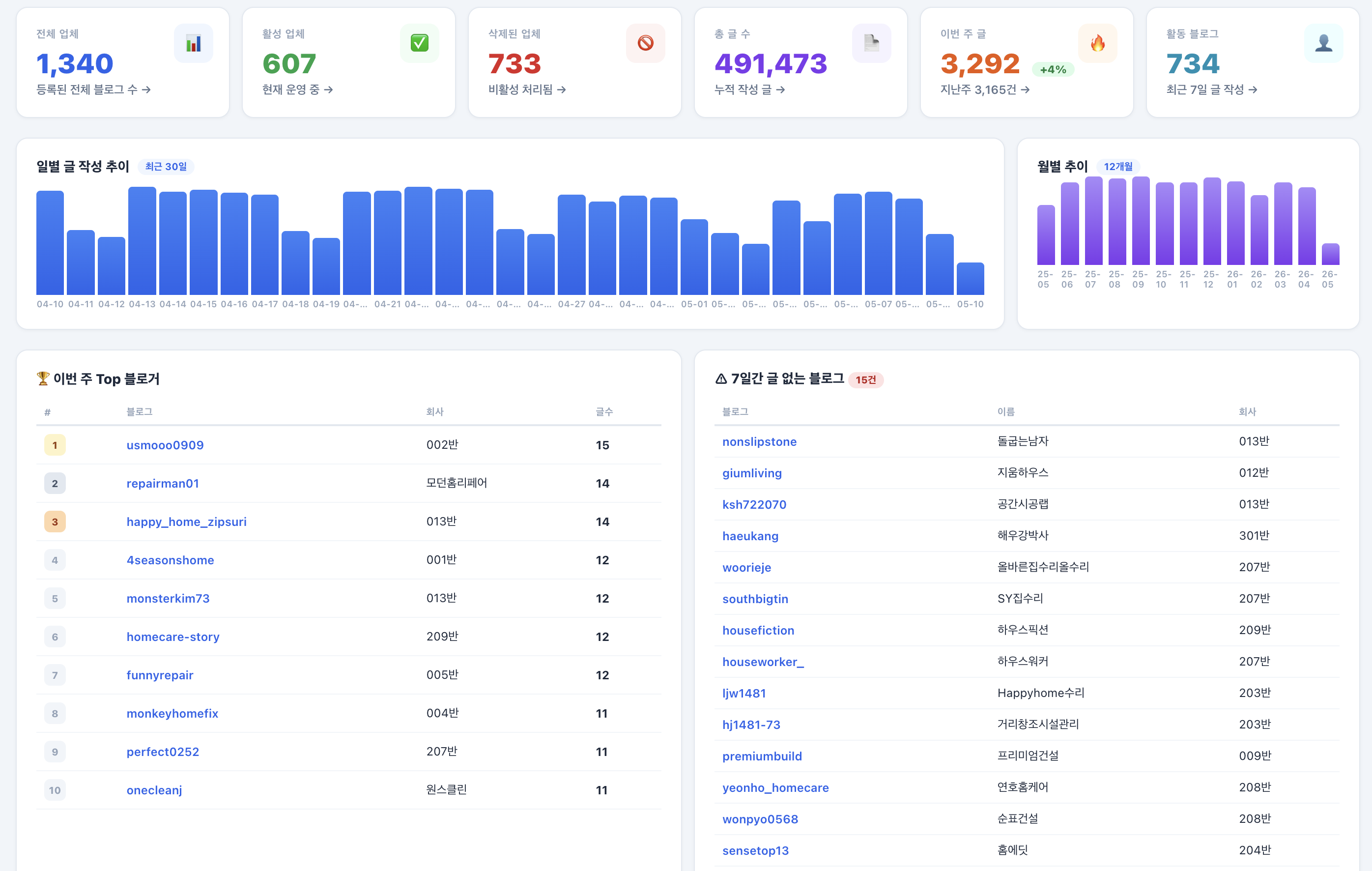Open 등록된 전체 블로그 수 link
Screen dimensions: 1372x871
(x=93, y=89)
